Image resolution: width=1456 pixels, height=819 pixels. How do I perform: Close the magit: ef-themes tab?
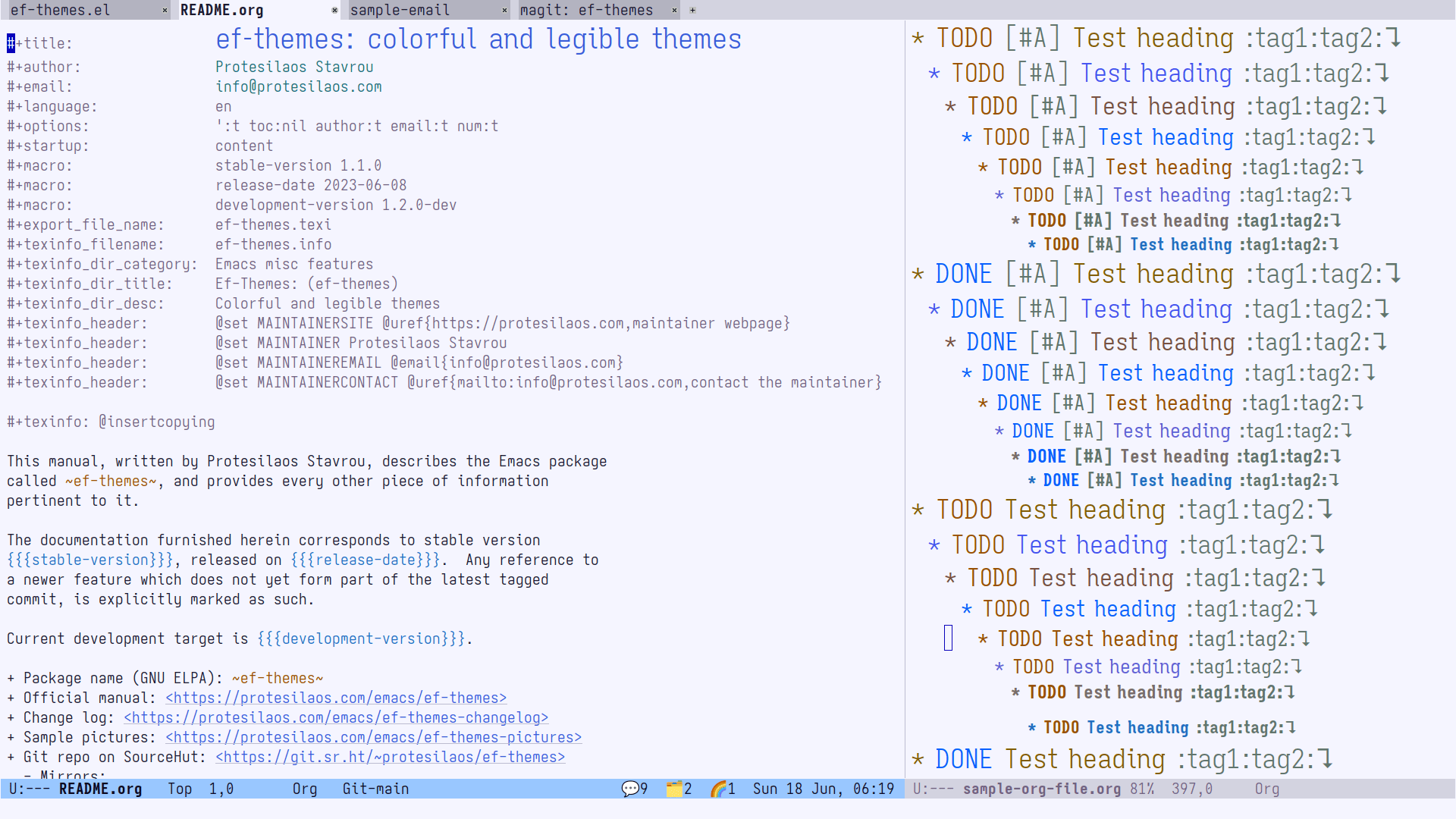pos(674,11)
